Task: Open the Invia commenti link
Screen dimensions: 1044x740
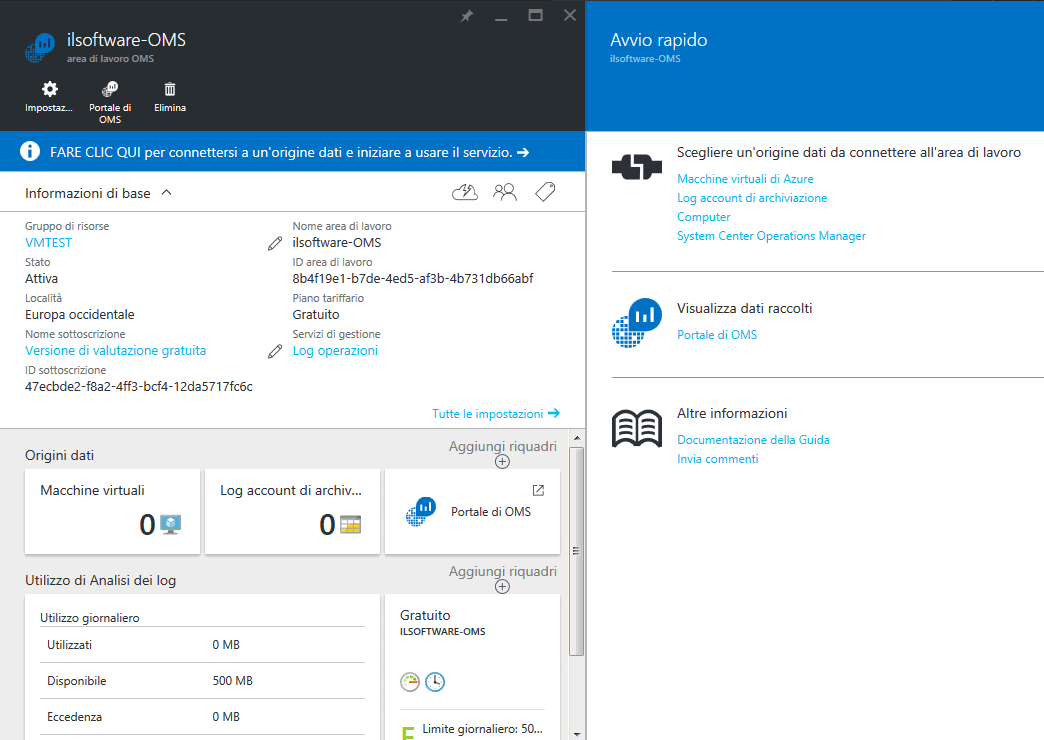Action: tap(718, 459)
